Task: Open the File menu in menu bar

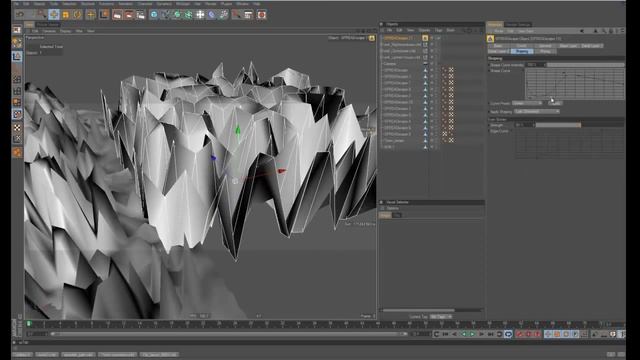Action: click(16, 4)
